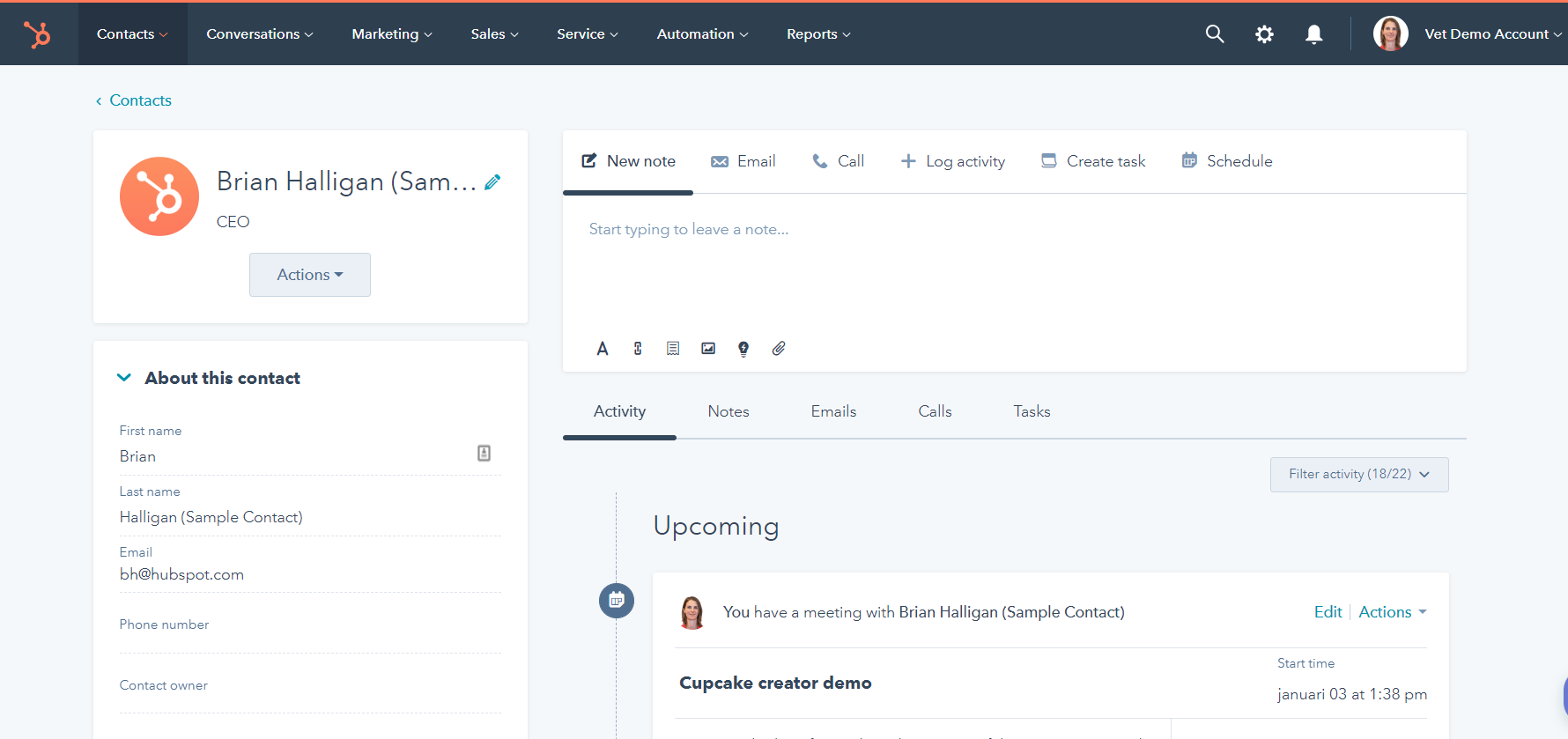Screen dimensions: 1568x739
Task: Open the contact Actions dropdown button
Action: coord(310,275)
